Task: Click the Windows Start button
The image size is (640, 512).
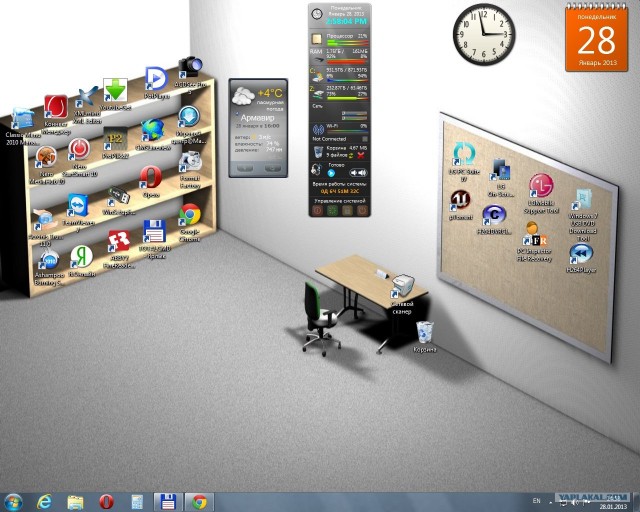Action: pos(14,501)
